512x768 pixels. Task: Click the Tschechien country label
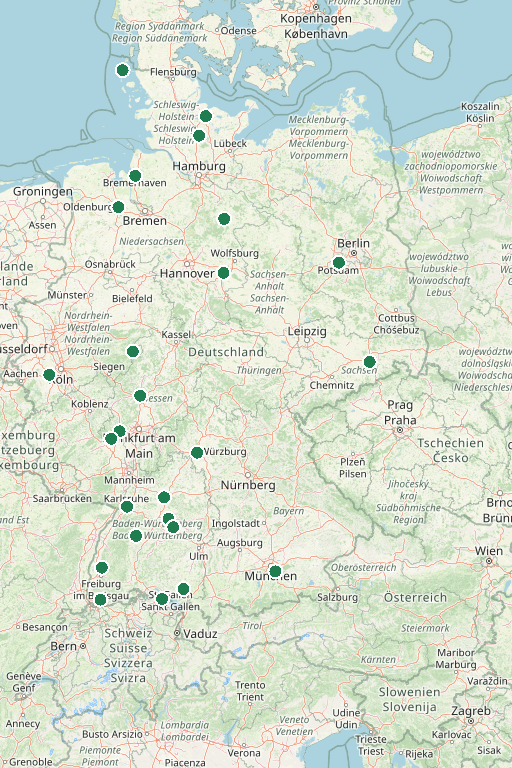450,443
